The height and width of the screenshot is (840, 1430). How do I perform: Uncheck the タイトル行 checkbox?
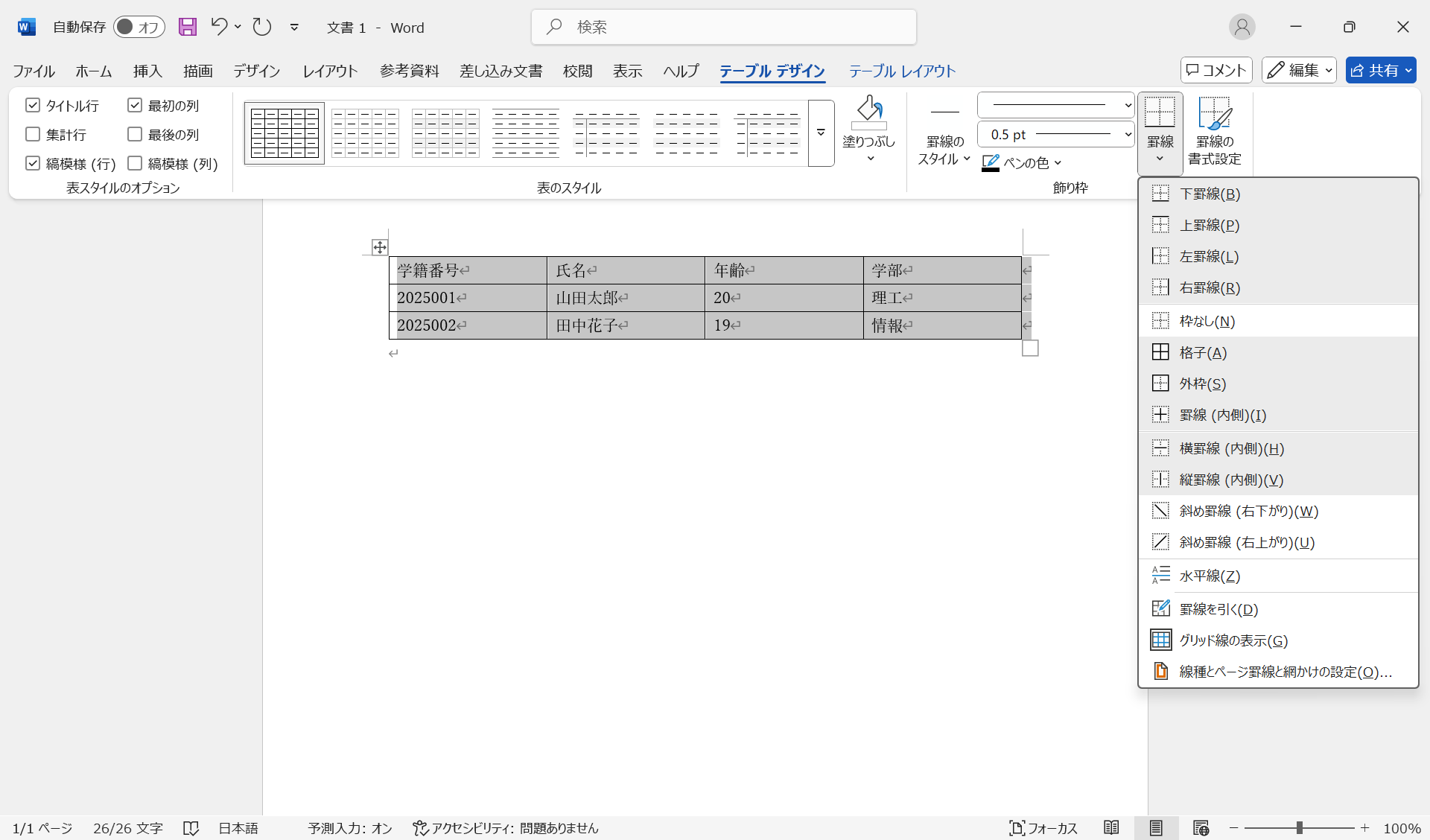pyautogui.click(x=32, y=104)
